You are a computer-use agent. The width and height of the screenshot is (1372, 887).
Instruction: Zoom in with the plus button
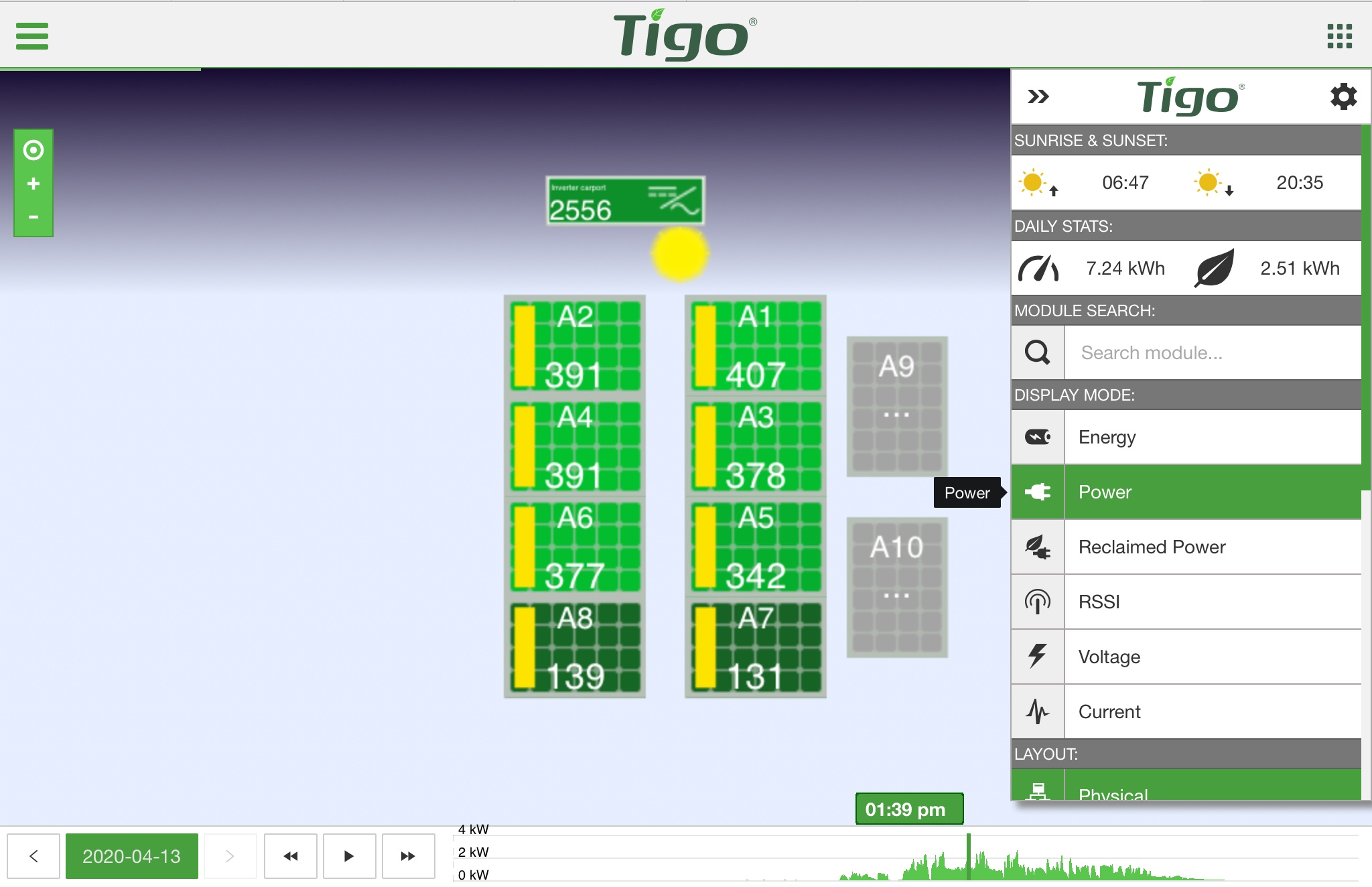(33, 184)
